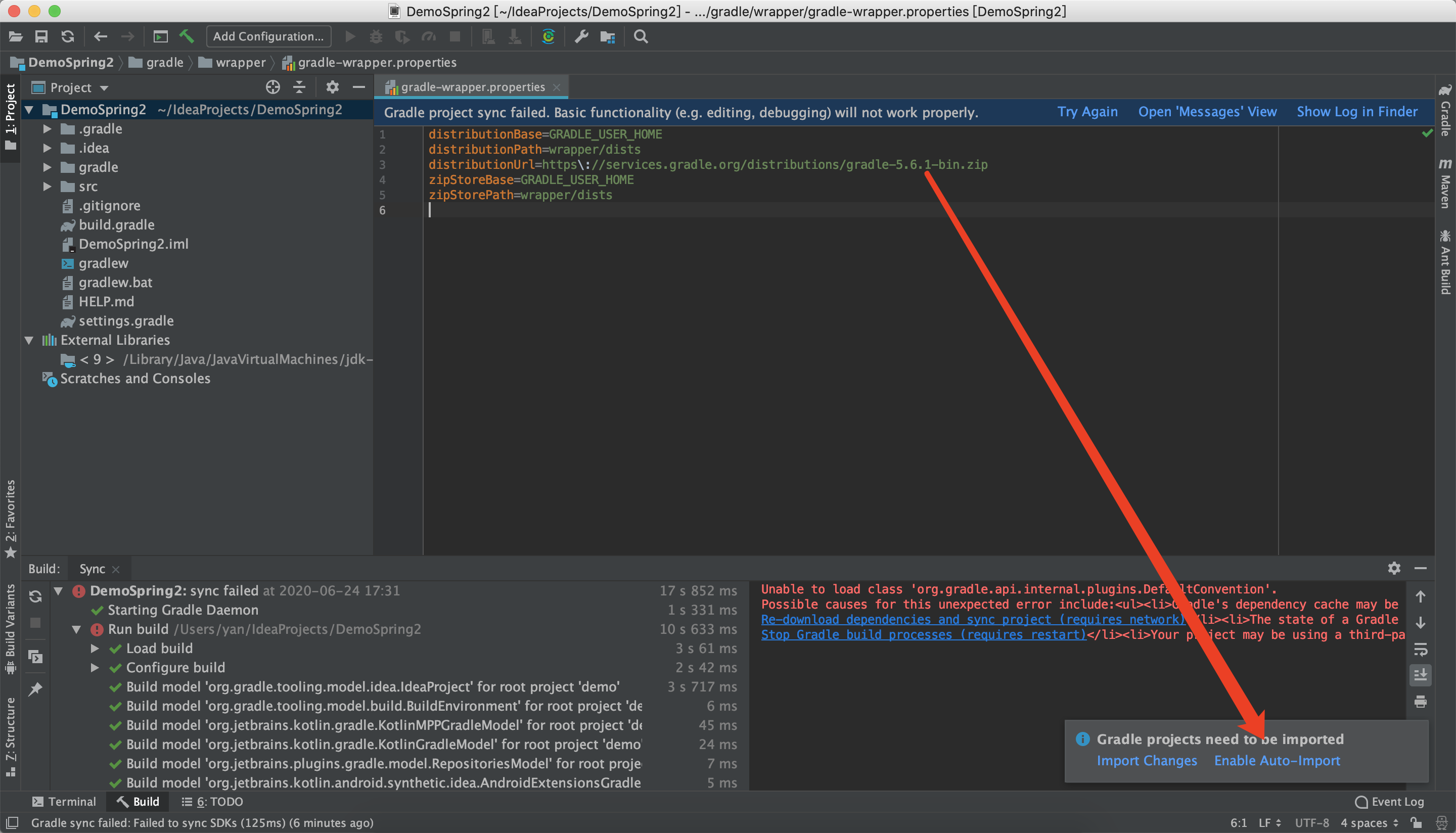Viewport: 1456px width, 833px height.
Task: Click the Import Changes link
Action: click(x=1147, y=760)
